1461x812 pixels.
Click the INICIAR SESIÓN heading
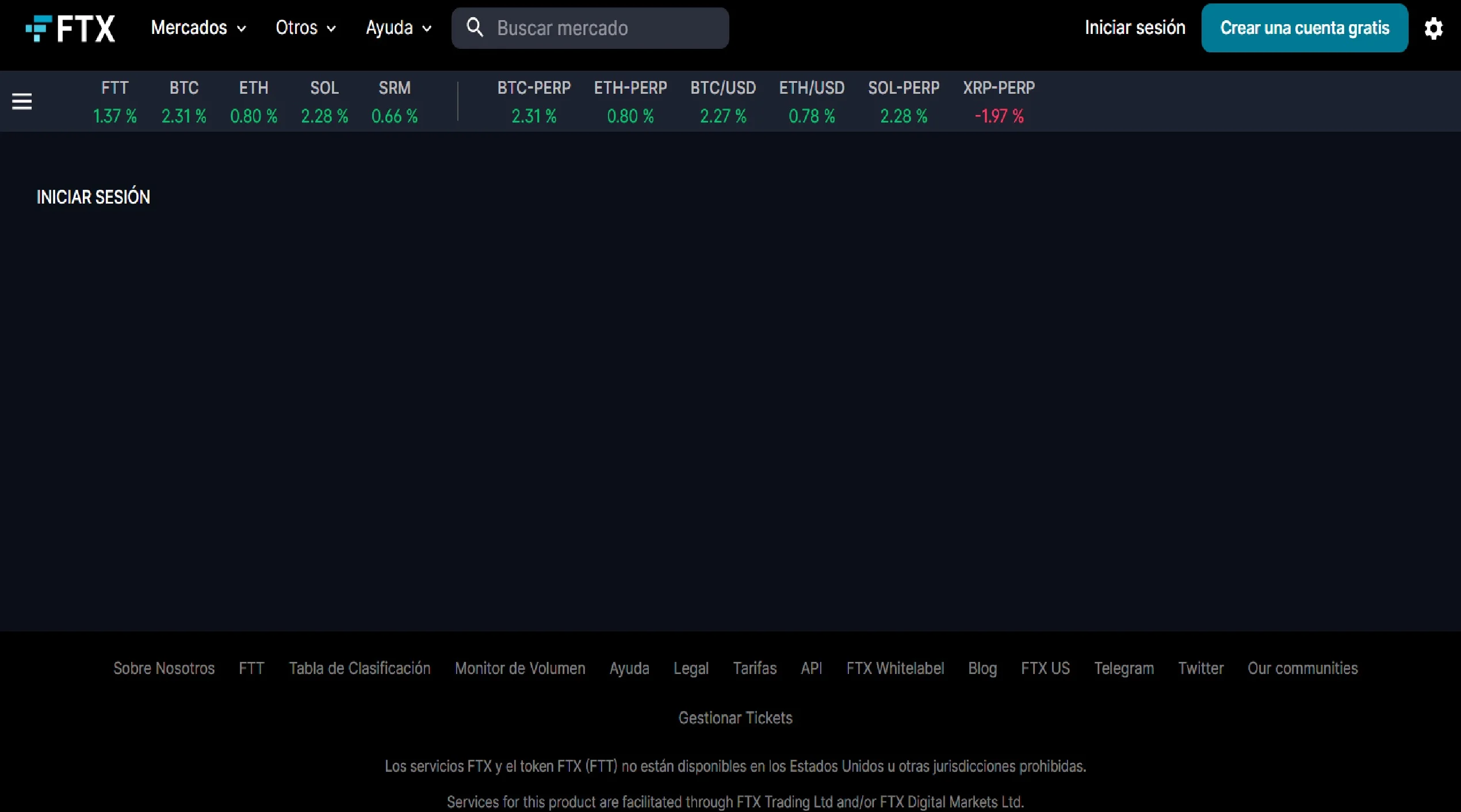point(93,197)
